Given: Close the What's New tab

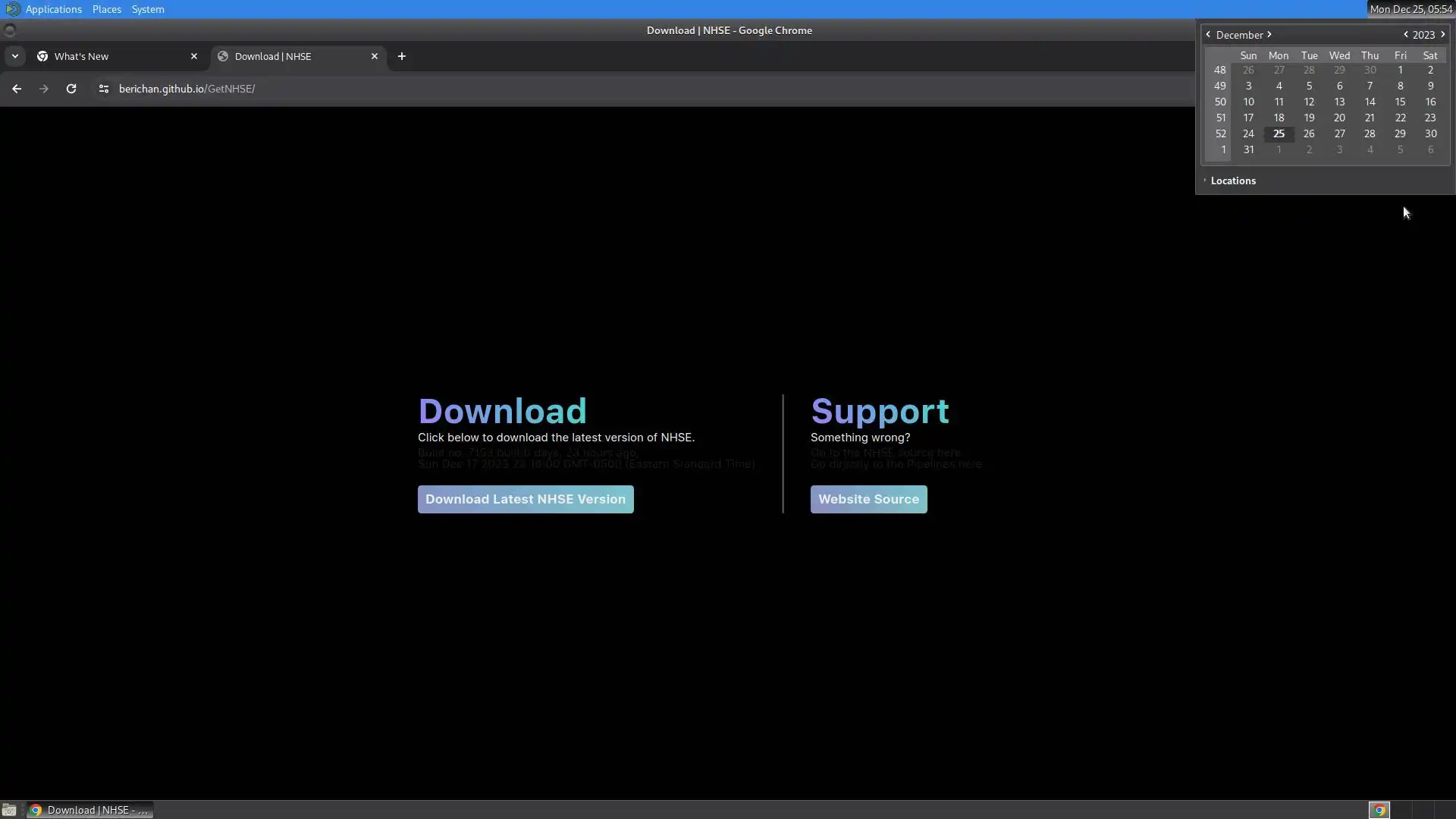Looking at the screenshot, I should click(x=194, y=56).
